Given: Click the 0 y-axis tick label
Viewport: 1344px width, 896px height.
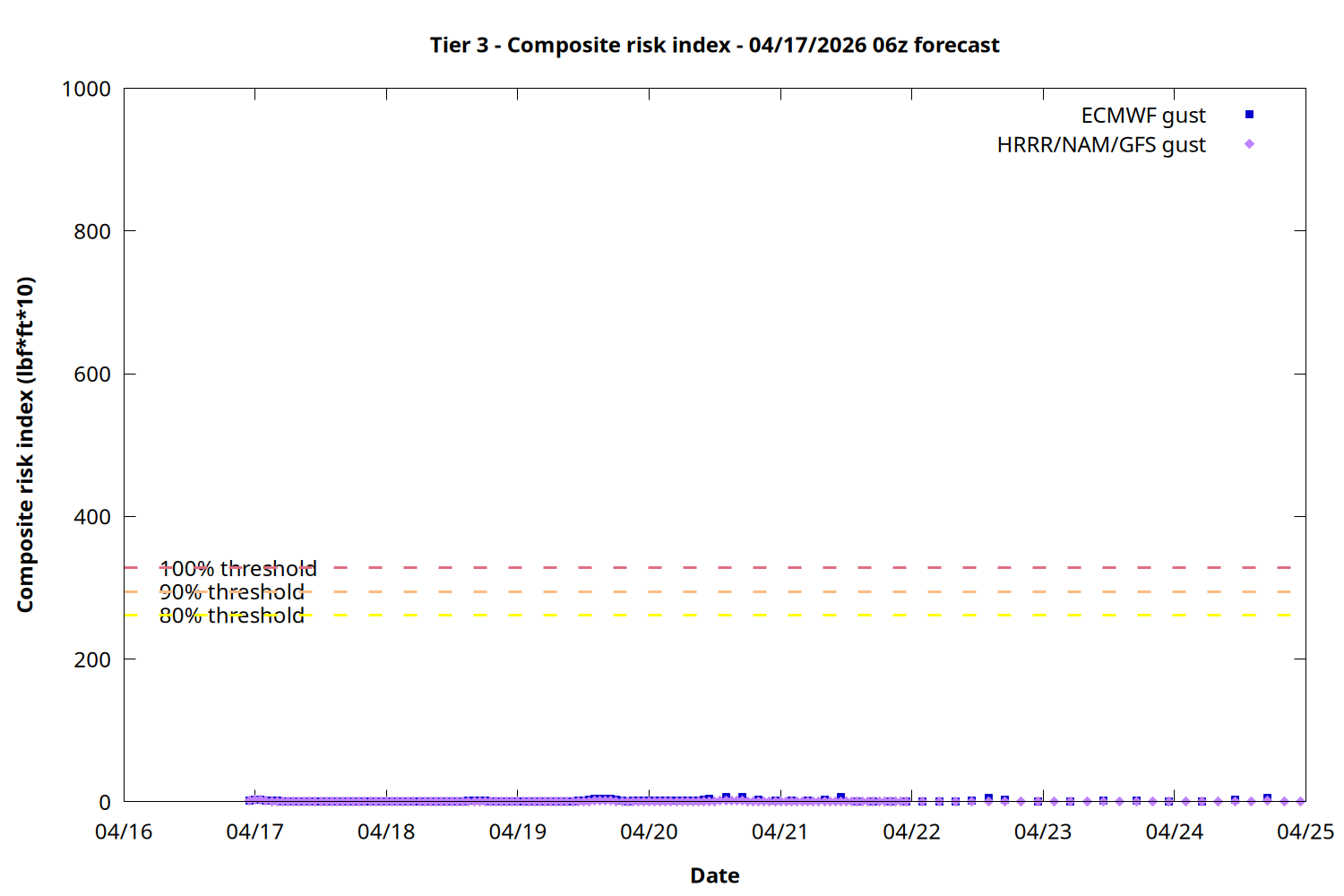Looking at the screenshot, I should (x=105, y=803).
